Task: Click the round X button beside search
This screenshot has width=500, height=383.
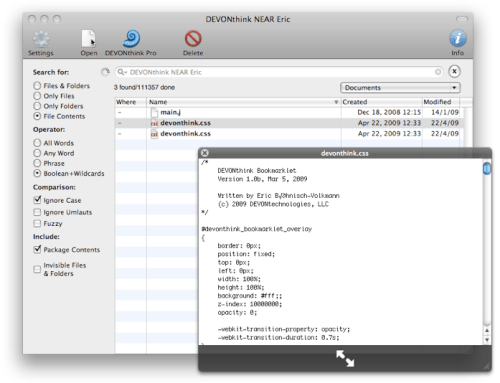Action: coord(454,71)
